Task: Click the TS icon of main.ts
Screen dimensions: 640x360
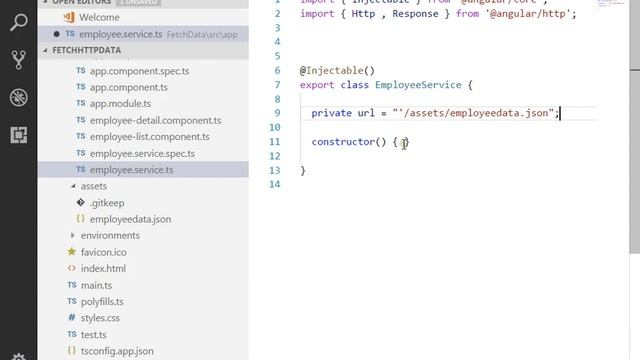Action: tap(72, 285)
